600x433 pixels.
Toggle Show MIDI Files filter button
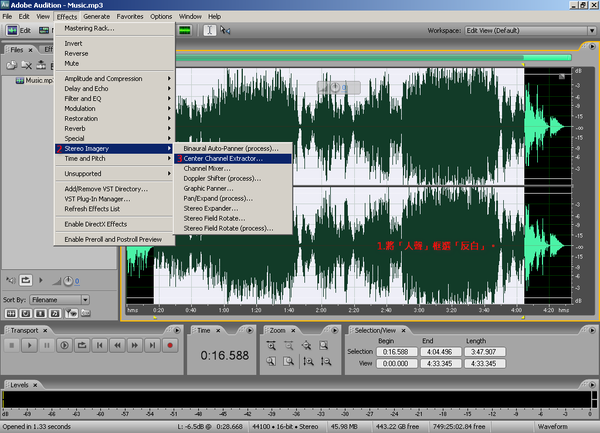coord(55,314)
